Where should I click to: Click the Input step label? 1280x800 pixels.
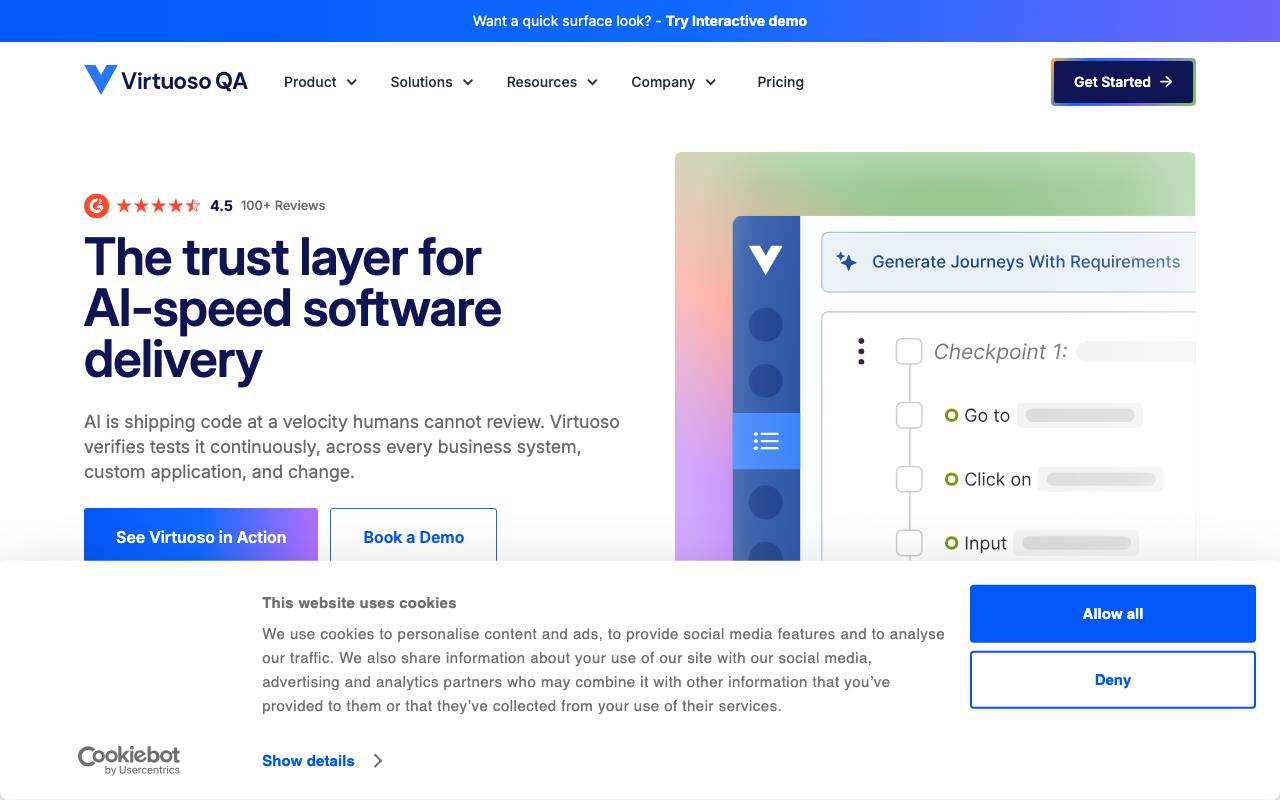click(x=985, y=543)
